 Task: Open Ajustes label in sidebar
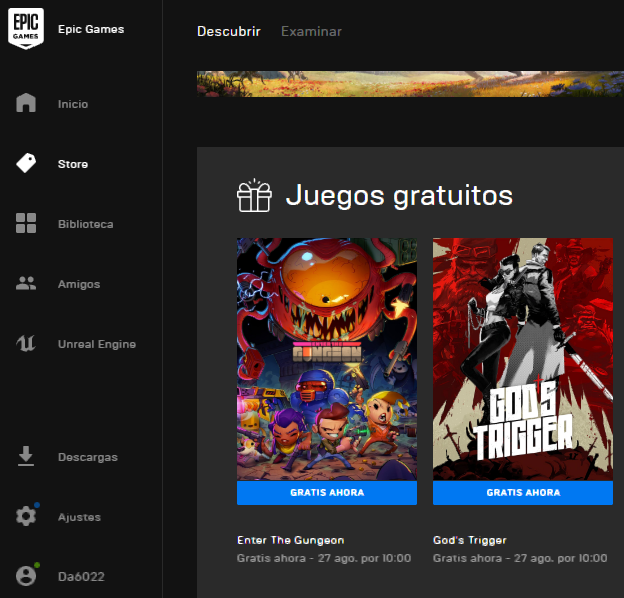[x=79, y=517]
